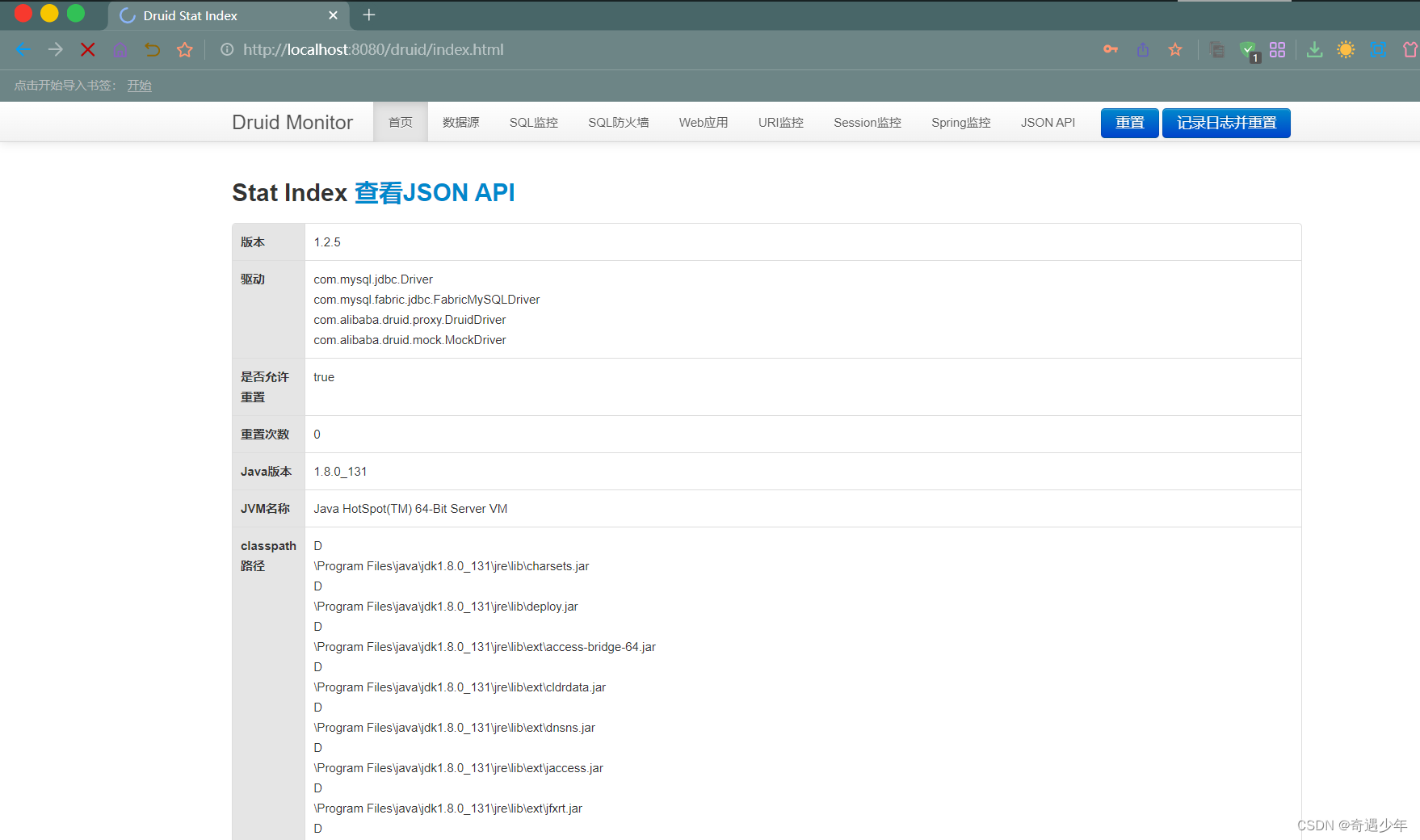Click the orange undo/restore arrow icon

[153, 49]
